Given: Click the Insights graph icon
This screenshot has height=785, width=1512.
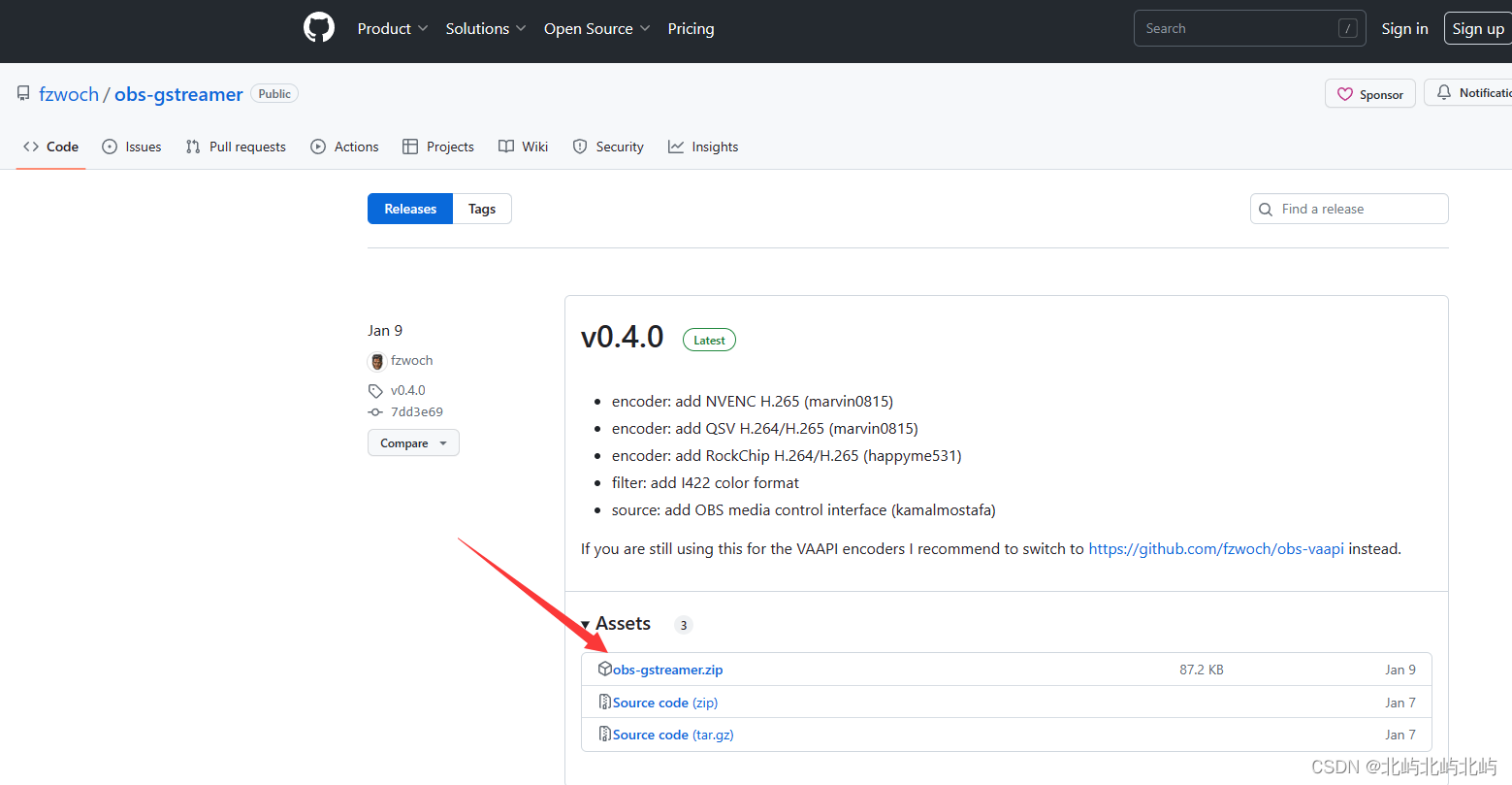Looking at the screenshot, I should [x=676, y=147].
